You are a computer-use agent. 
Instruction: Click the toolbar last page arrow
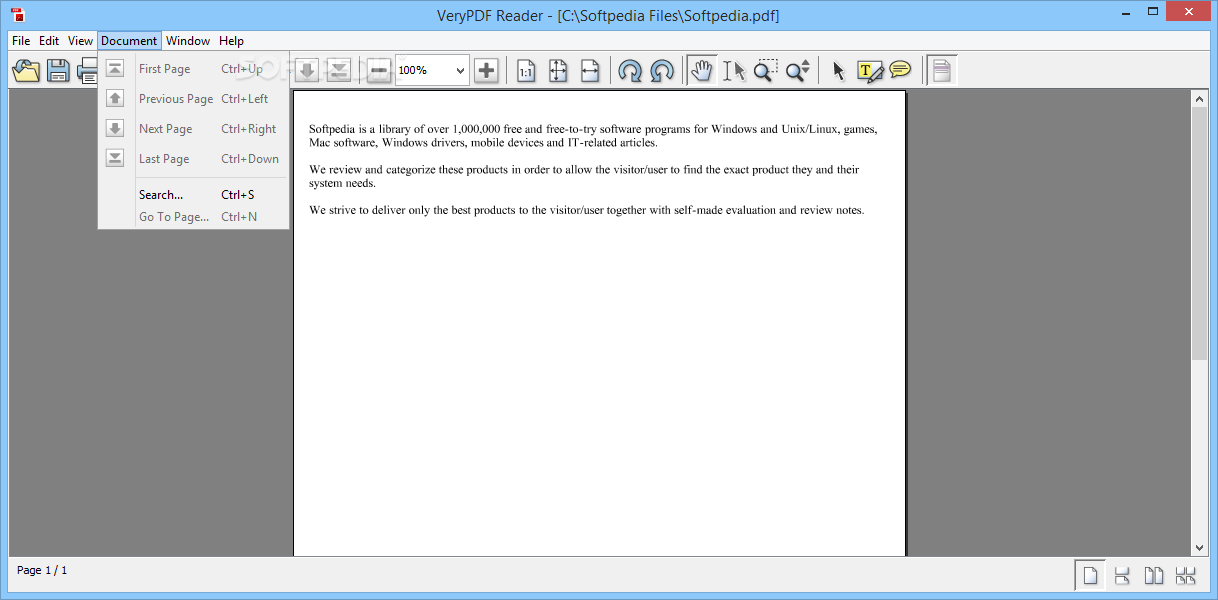tap(339, 70)
